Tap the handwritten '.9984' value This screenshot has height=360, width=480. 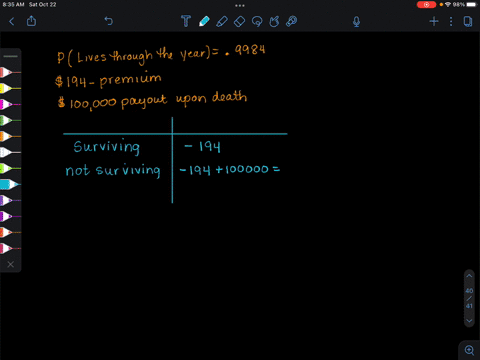click(246, 50)
